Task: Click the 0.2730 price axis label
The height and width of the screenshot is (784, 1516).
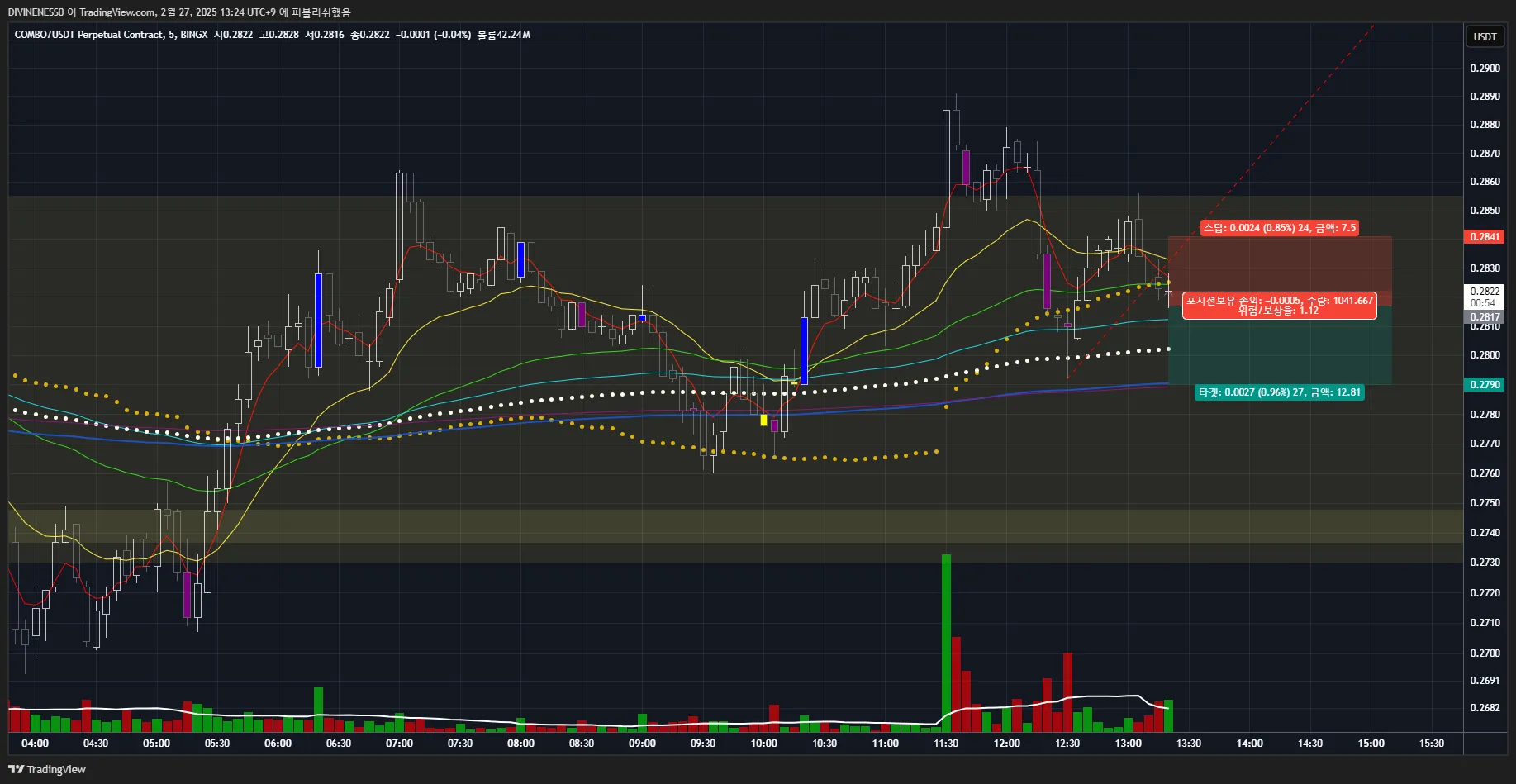Action: click(x=1485, y=563)
